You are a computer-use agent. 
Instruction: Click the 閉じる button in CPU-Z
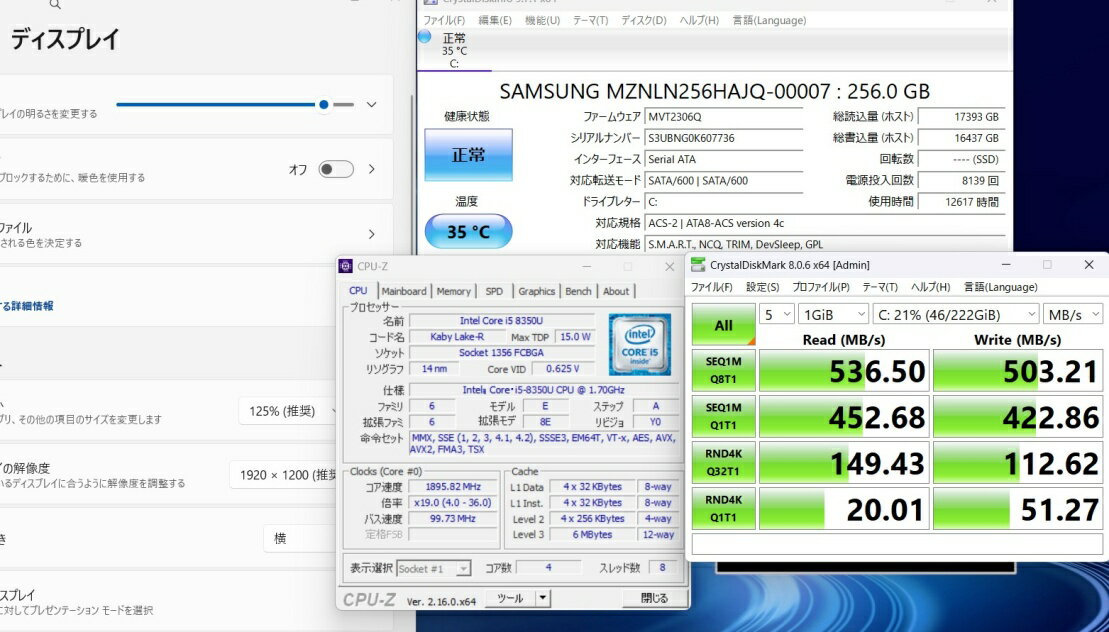653,598
